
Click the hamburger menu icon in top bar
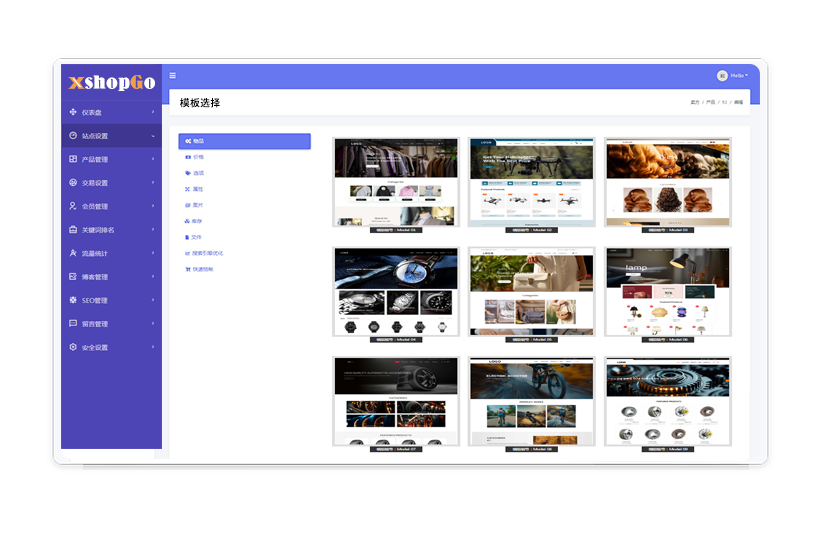(173, 76)
